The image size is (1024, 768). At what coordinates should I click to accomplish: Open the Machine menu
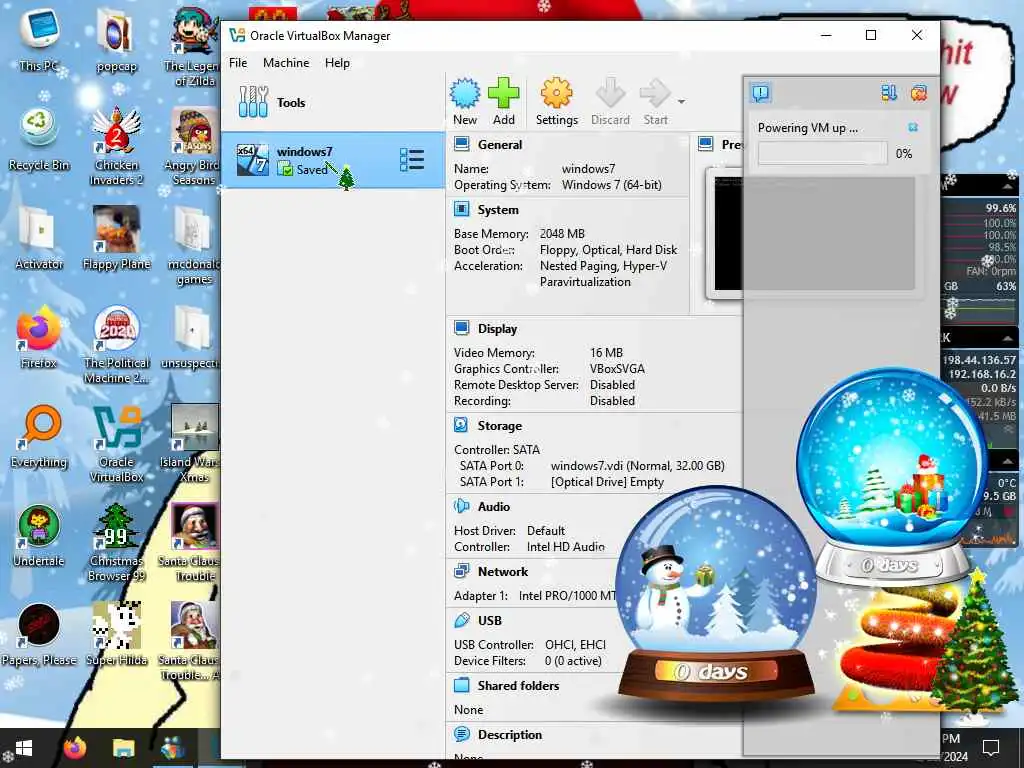(x=286, y=63)
